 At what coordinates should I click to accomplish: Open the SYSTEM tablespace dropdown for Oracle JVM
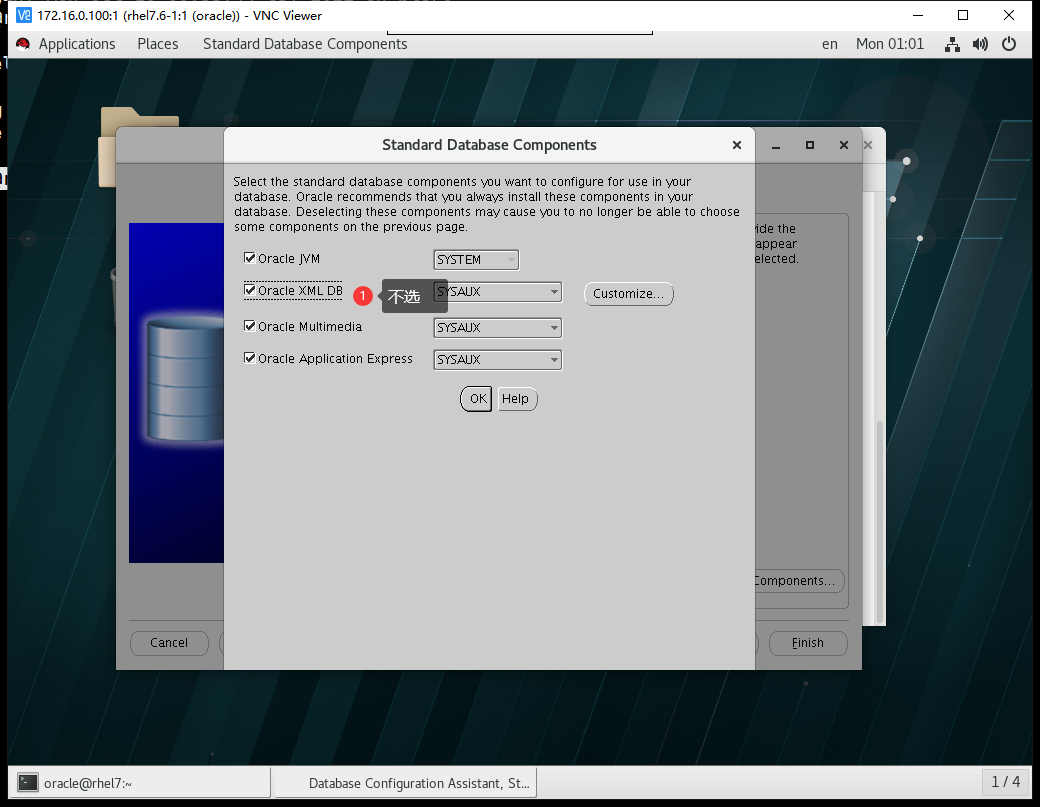476,260
